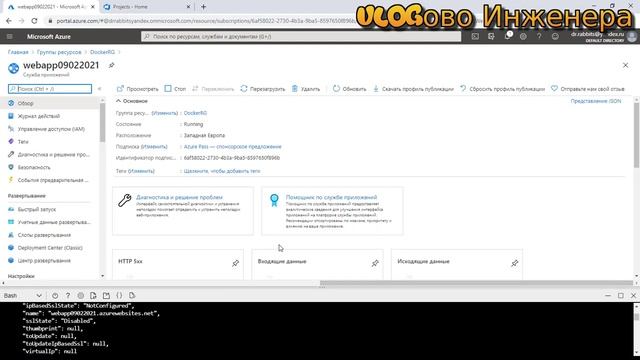Pin the Исходящие данные chart
Image resolution: width=640 pixels, height=360 pixels.
pos(515,263)
